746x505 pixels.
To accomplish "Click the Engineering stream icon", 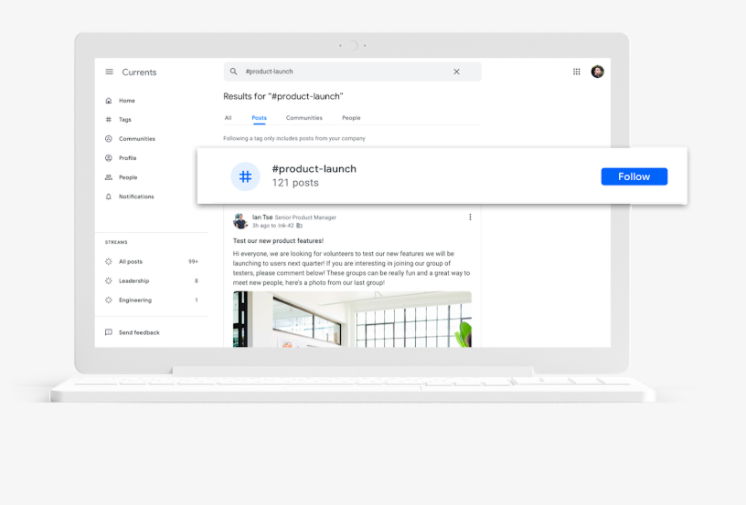I will tap(108, 300).
